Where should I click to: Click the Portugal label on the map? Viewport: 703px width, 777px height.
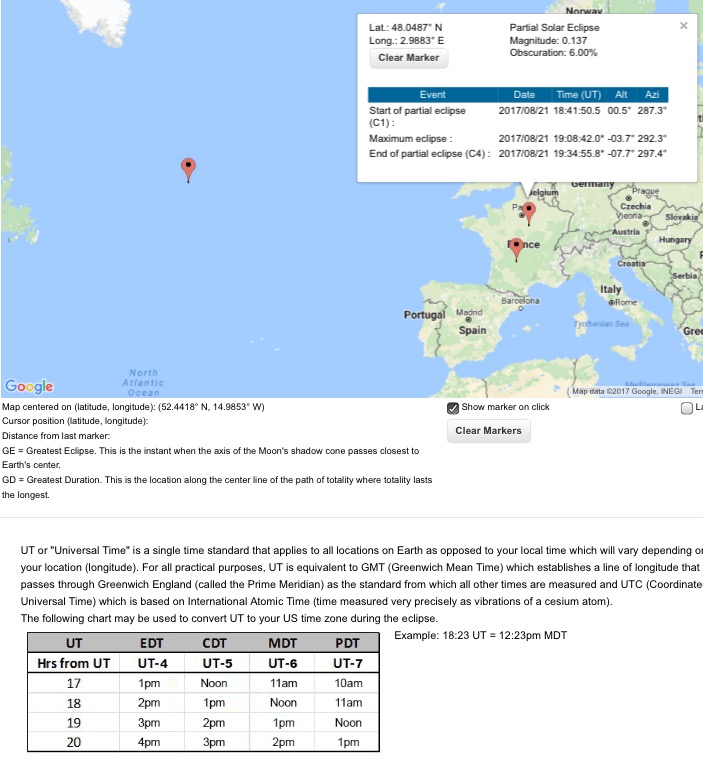pyautogui.click(x=425, y=315)
